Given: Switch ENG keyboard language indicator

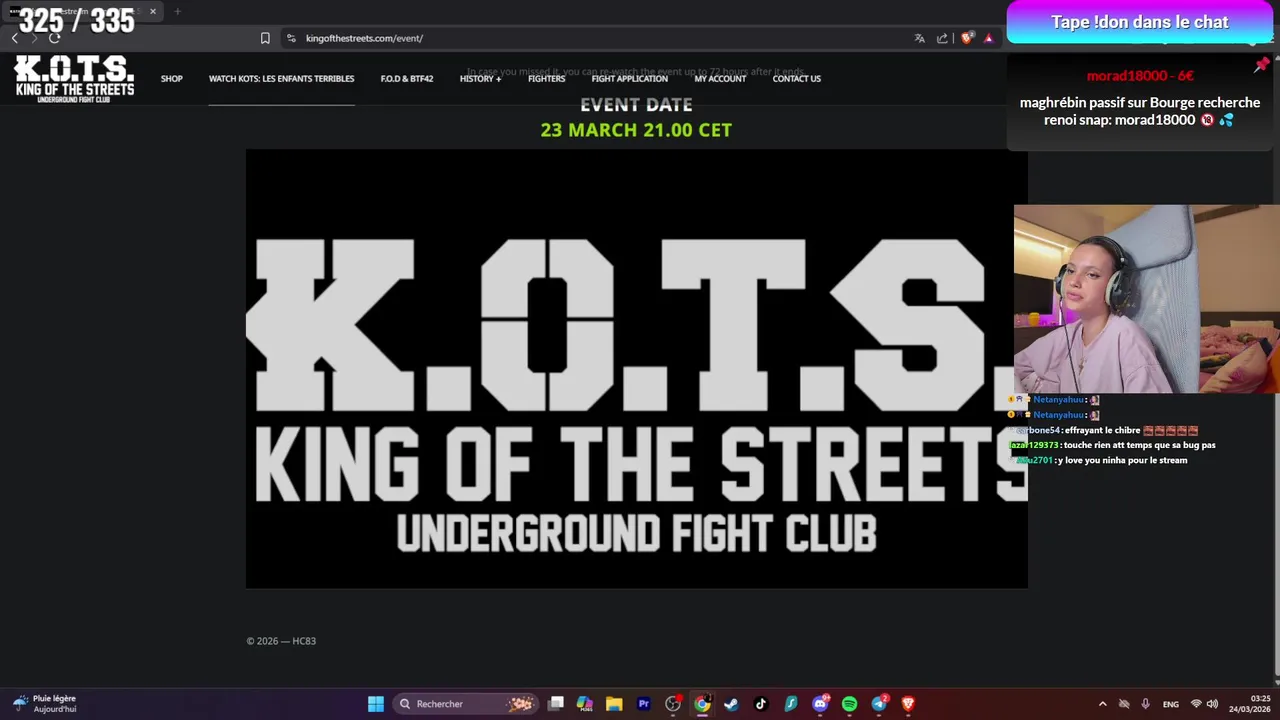Looking at the screenshot, I should [x=1170, y=704].
